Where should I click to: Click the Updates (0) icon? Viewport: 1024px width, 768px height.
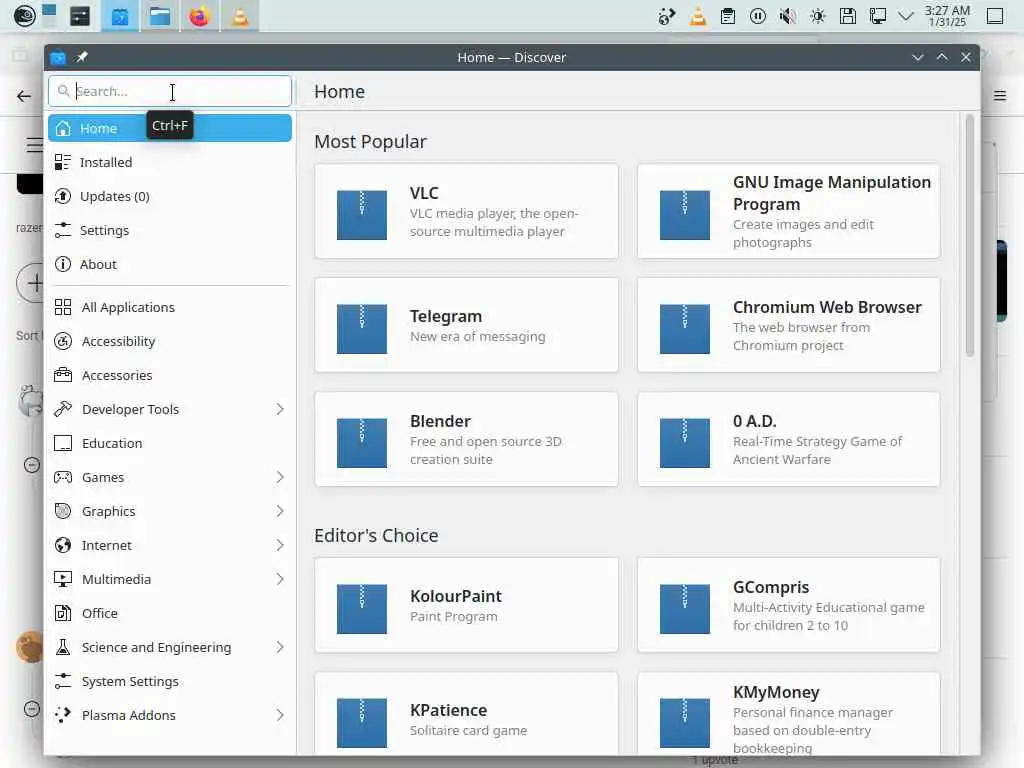63,196
